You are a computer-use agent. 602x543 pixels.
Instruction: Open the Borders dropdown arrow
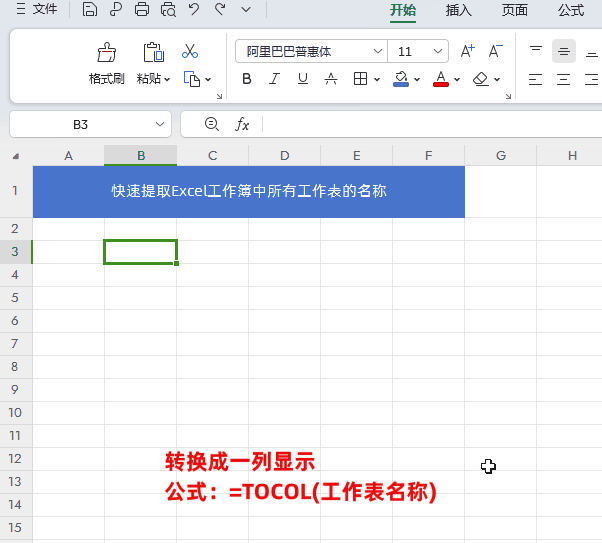pos(377,79)
